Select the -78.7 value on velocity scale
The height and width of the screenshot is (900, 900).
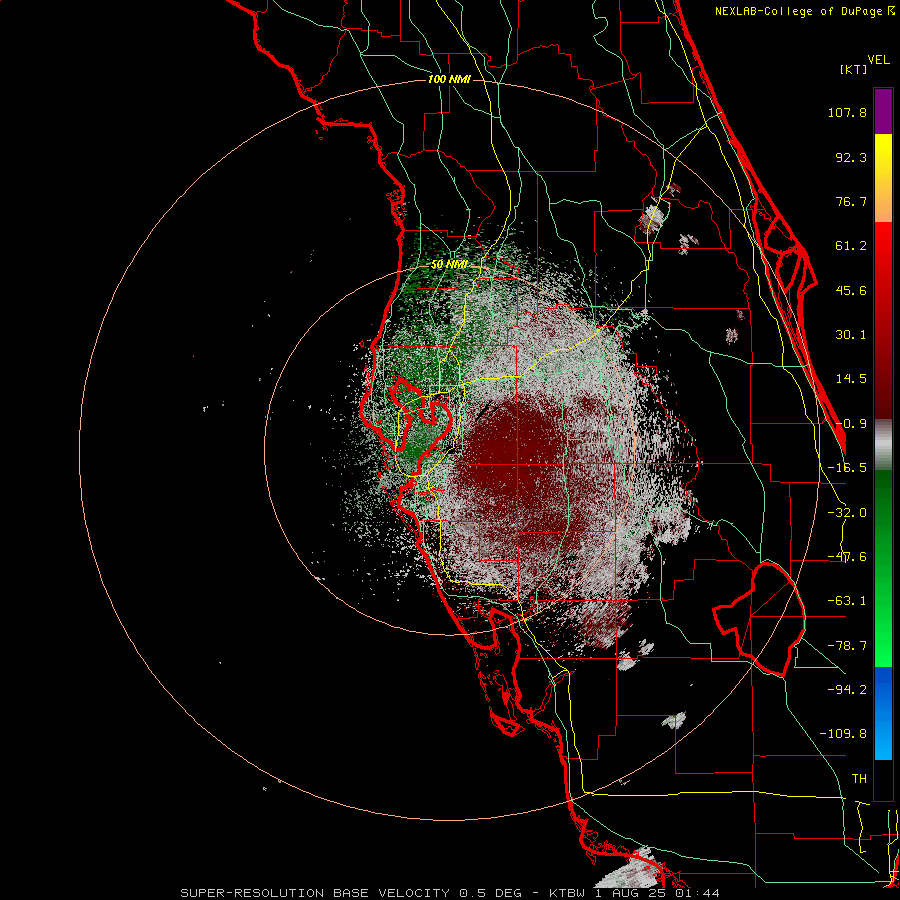(847, 646)
